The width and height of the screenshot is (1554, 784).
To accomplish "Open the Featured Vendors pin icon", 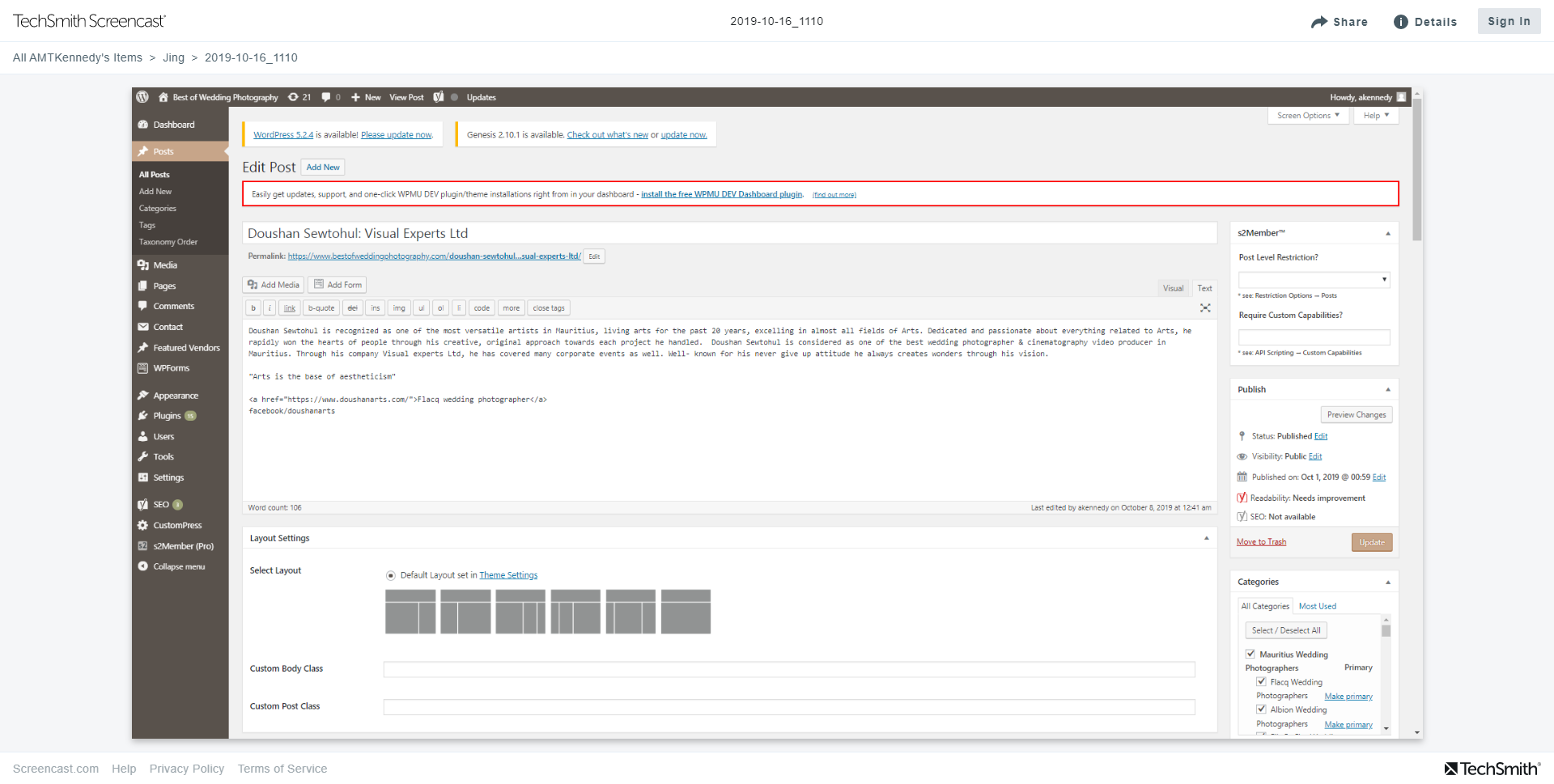I will [142, 348].
